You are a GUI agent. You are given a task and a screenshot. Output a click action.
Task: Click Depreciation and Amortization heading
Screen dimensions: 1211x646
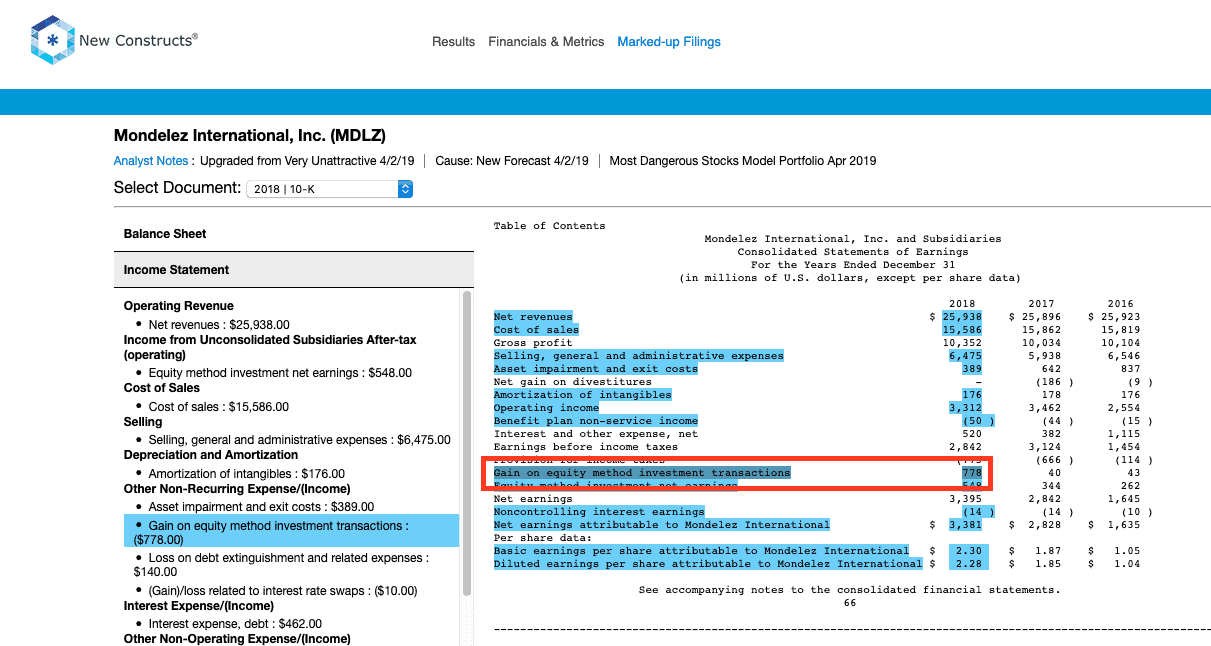210,455
